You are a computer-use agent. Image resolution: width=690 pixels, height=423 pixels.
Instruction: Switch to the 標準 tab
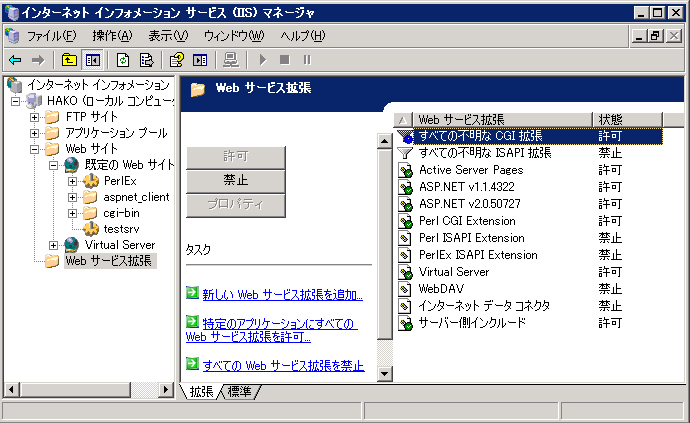(x=239, y=392)
